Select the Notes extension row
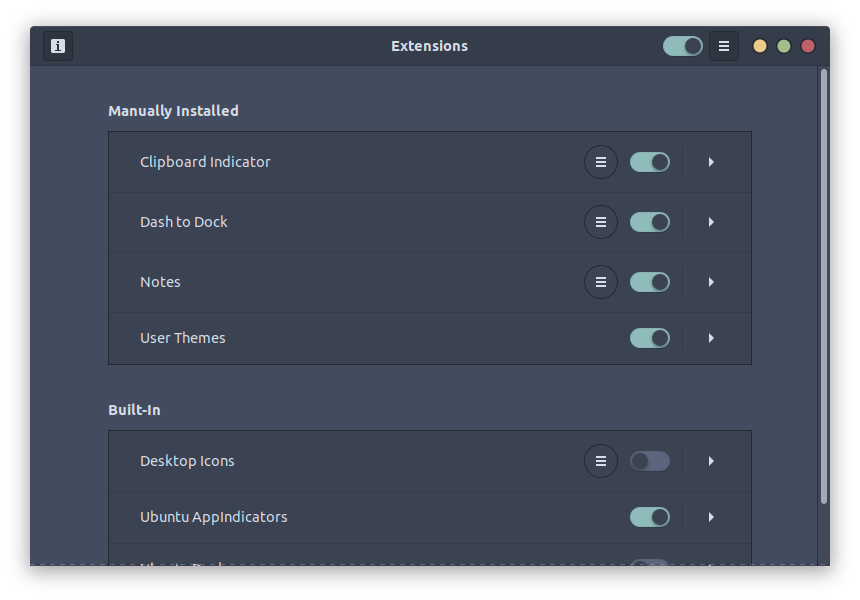The width and height of the screenshot is (860, 600). (300, 282)
